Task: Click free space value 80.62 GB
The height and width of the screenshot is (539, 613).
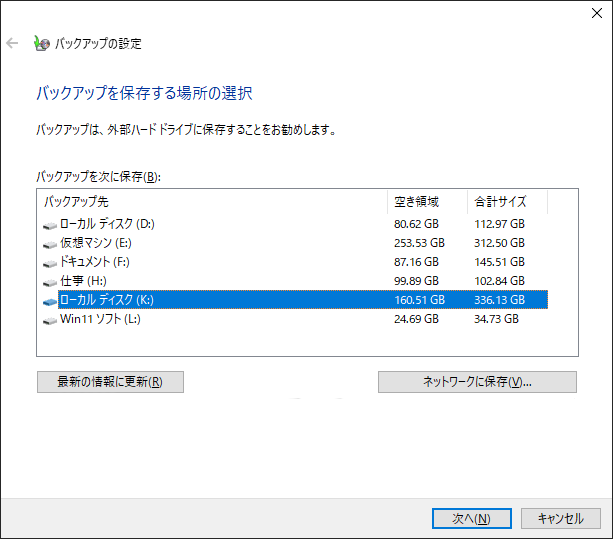Action: click(416, 224)
